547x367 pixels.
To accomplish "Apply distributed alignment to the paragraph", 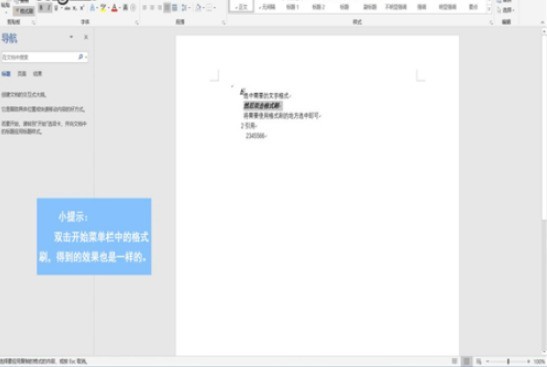I will pos(175,8).
